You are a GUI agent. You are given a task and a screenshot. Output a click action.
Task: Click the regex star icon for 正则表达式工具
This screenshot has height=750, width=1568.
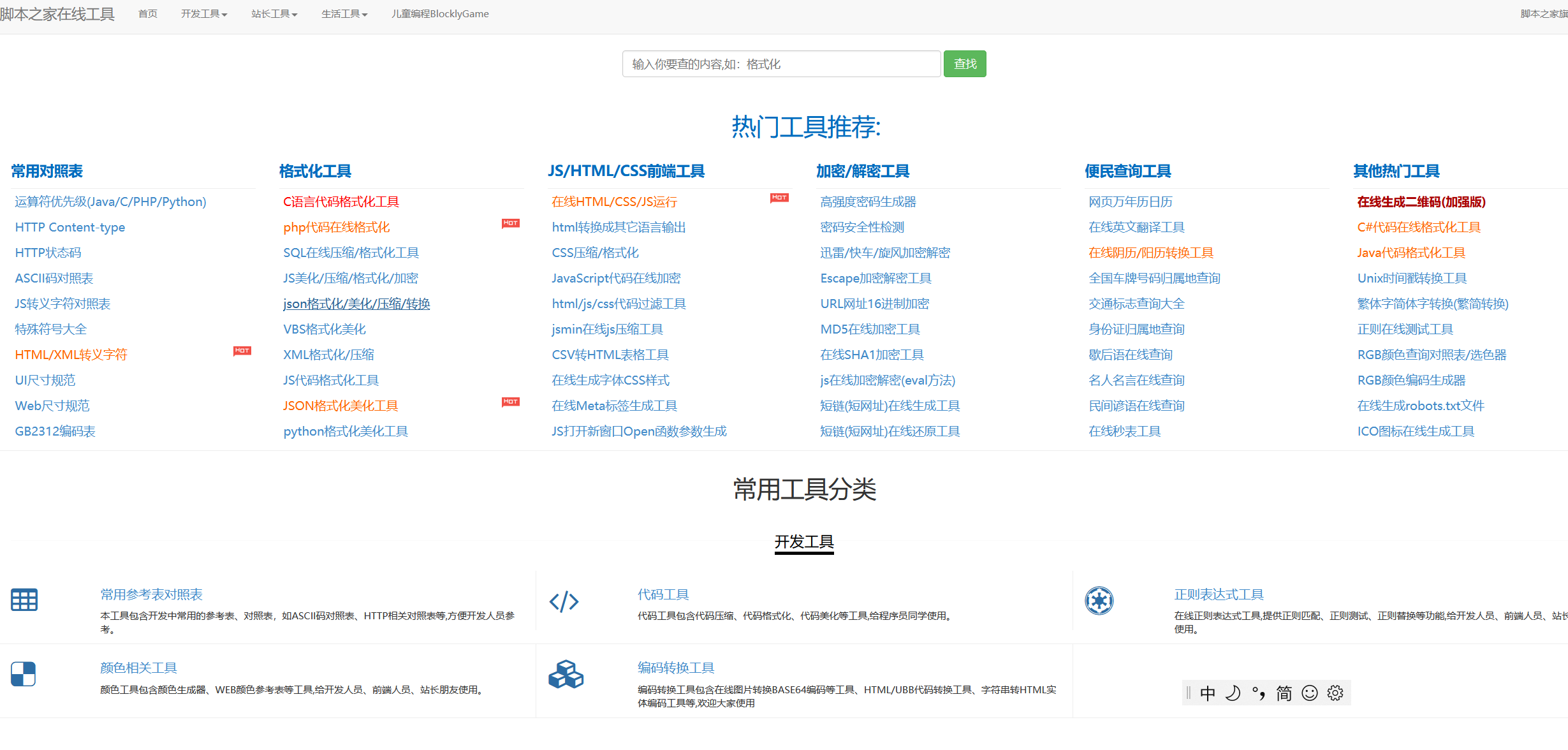tap(1099, 601)
